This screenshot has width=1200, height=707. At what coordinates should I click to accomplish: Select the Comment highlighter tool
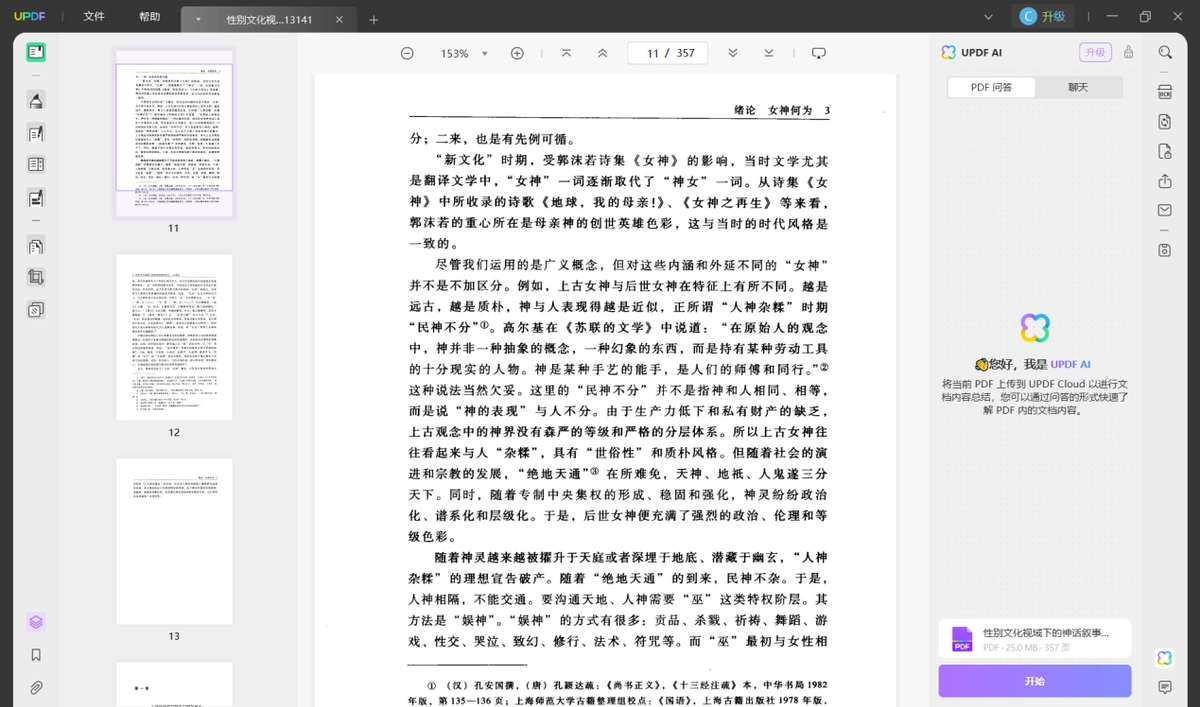point(36,100)
